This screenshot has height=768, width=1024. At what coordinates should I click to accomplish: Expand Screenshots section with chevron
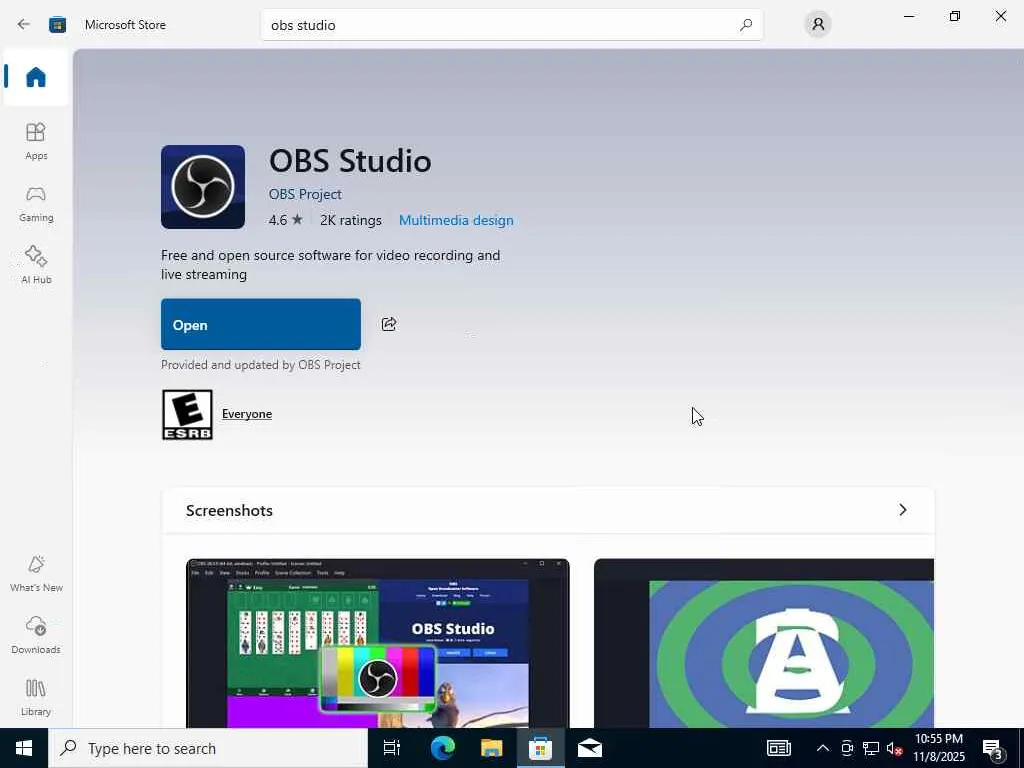[x=903, y=510]
